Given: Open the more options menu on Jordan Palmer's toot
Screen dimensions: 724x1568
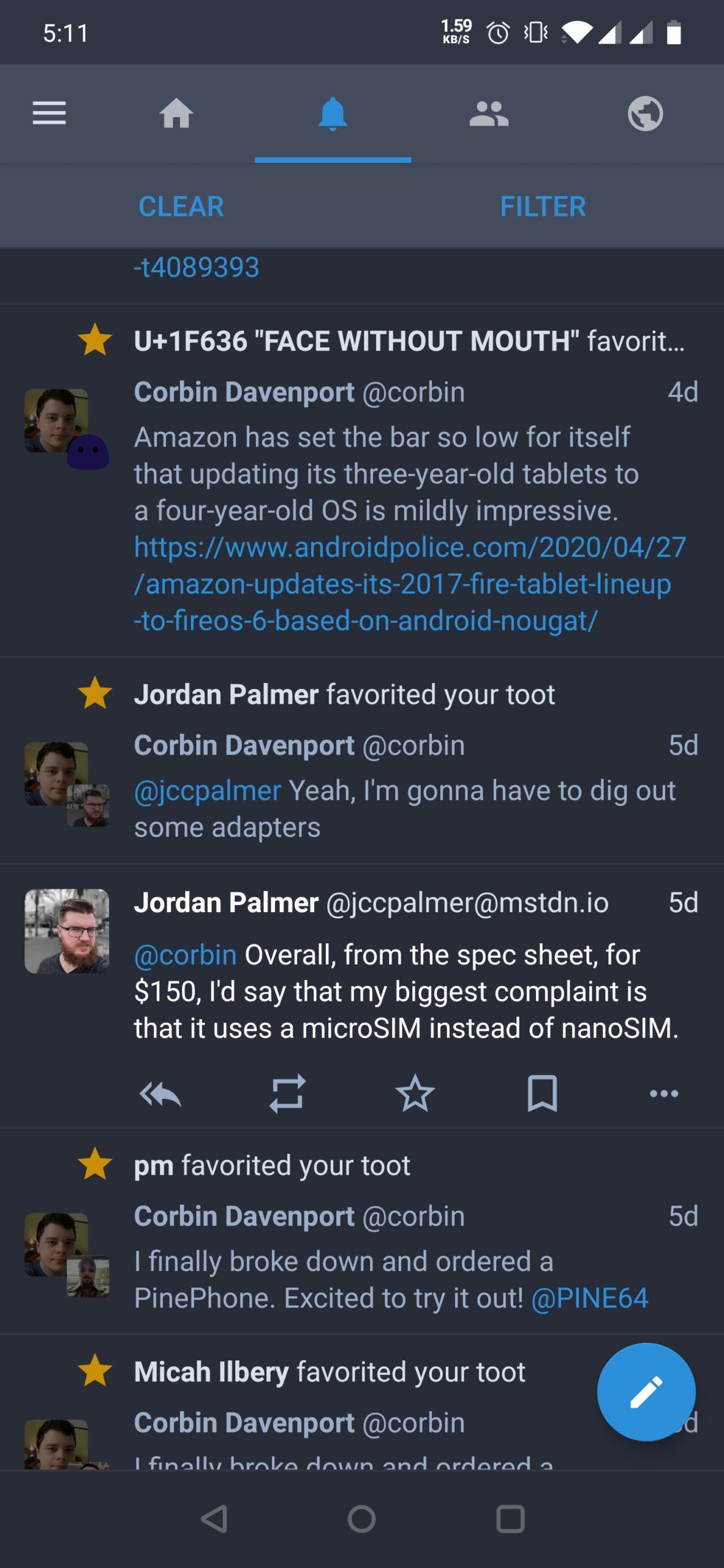Looking at the screenshot, I should point(663,1096).
